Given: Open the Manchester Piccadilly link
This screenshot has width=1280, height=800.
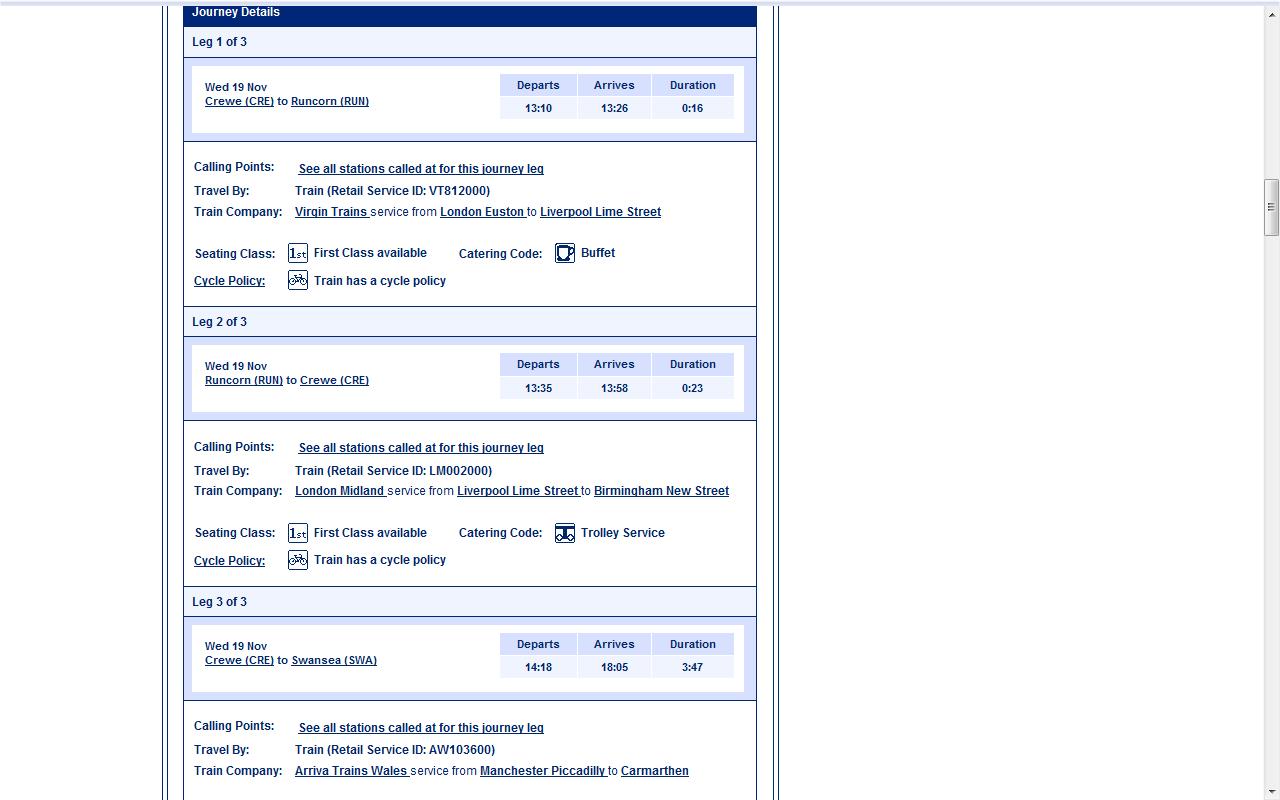Looking at the screenshot, I should point(542,771).
